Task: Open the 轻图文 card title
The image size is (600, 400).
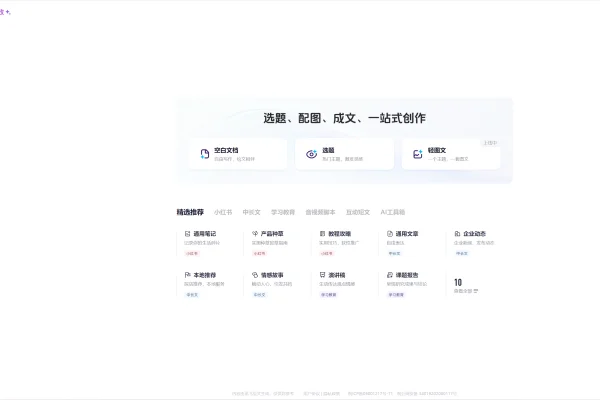Action: click(x=437, y=150)
